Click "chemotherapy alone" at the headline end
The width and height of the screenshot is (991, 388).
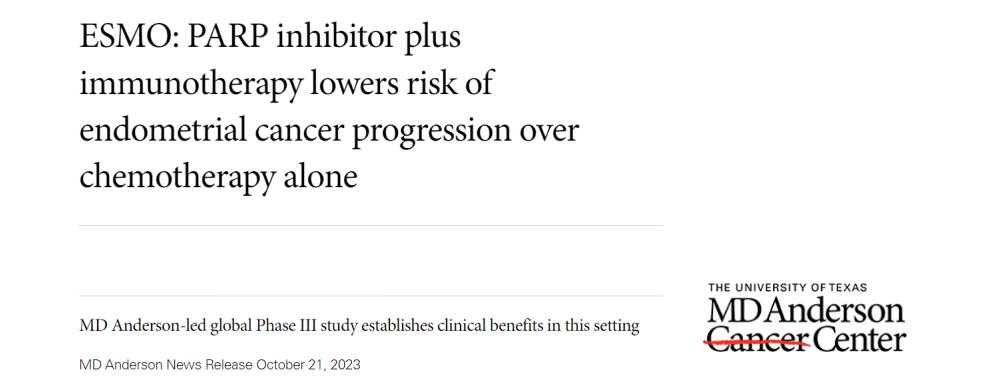pyautogui.click(x=218, y=178)
